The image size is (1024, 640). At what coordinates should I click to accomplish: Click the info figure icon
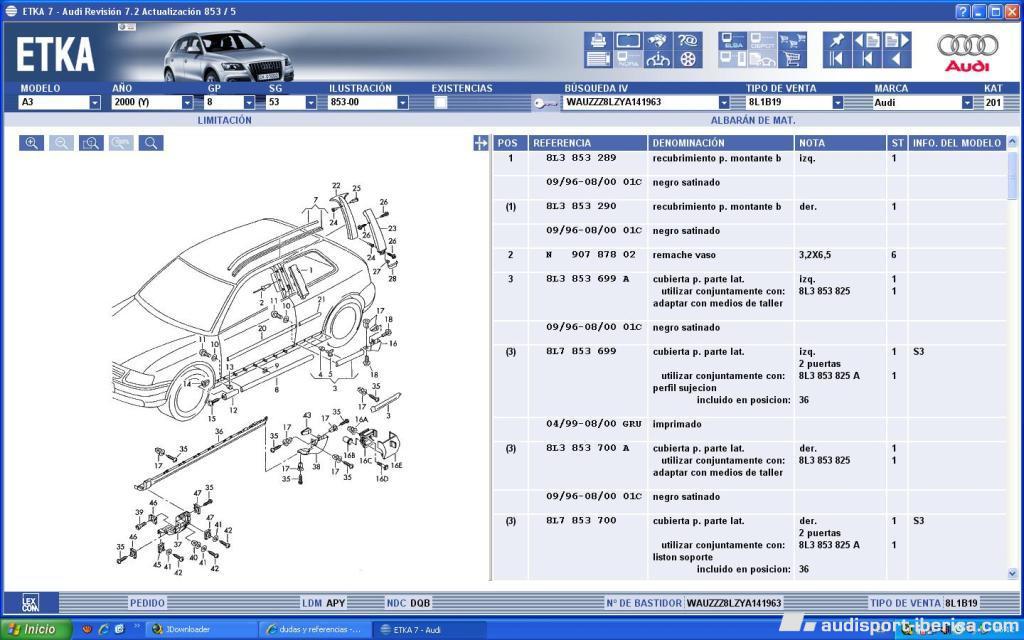tap(658, 59)
